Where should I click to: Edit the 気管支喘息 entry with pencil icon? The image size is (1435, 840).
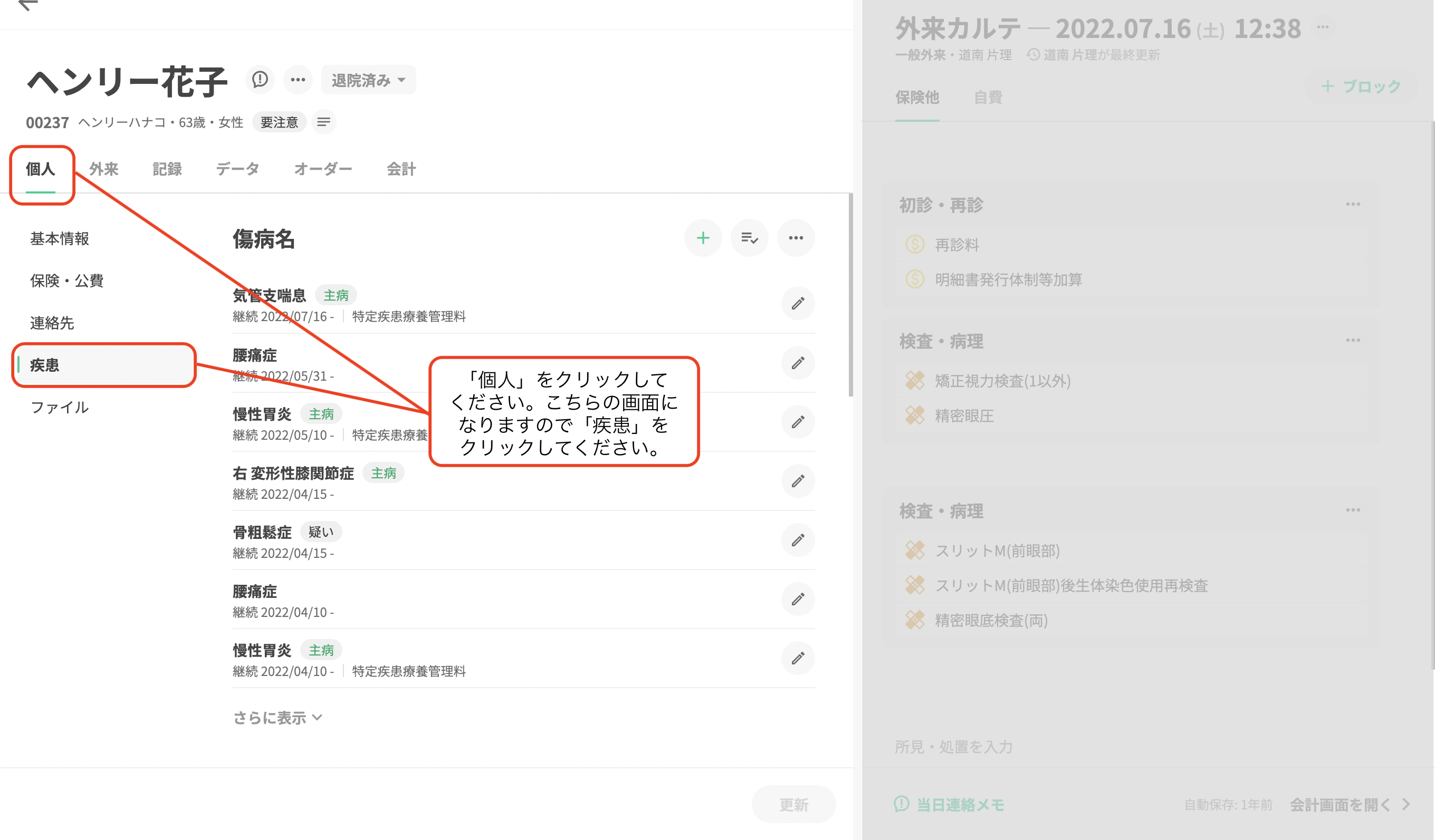[x=798, y=303]
